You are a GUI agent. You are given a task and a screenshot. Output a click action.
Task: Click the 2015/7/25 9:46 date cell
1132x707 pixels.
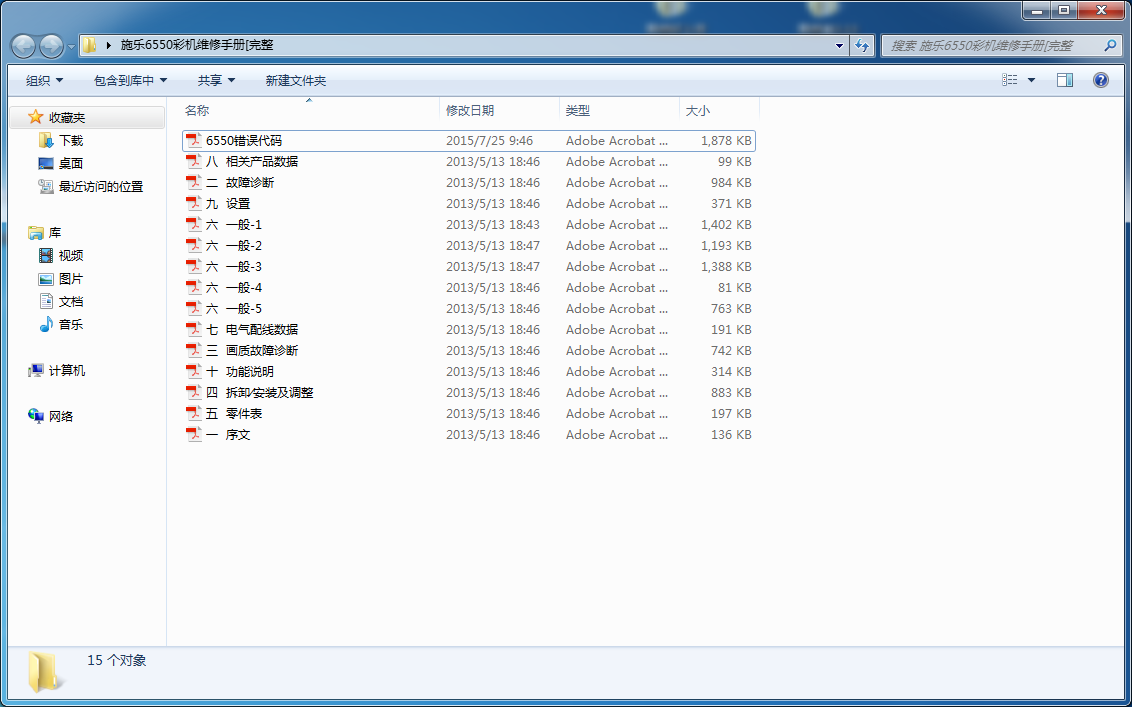[x=489, y=141]
